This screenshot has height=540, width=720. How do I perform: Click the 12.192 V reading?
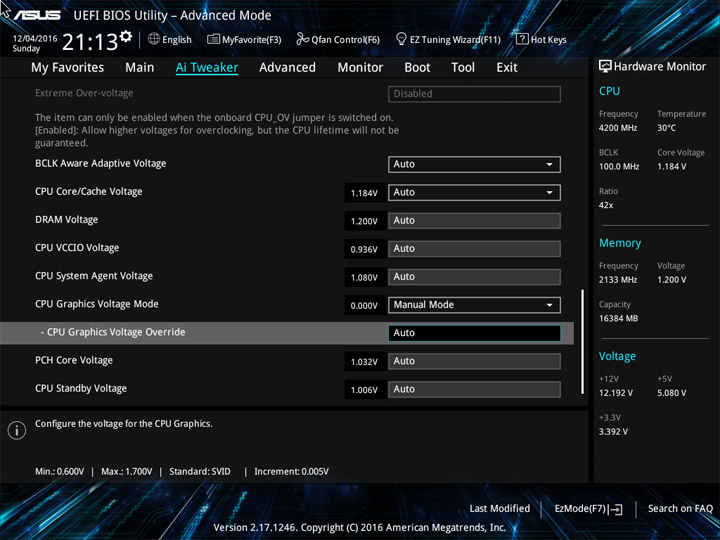point(615,393)
